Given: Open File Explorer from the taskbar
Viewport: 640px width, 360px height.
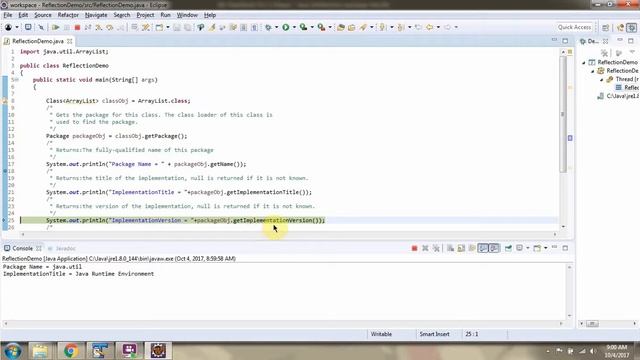Looking at the screenshot, I should click(40, 351).
